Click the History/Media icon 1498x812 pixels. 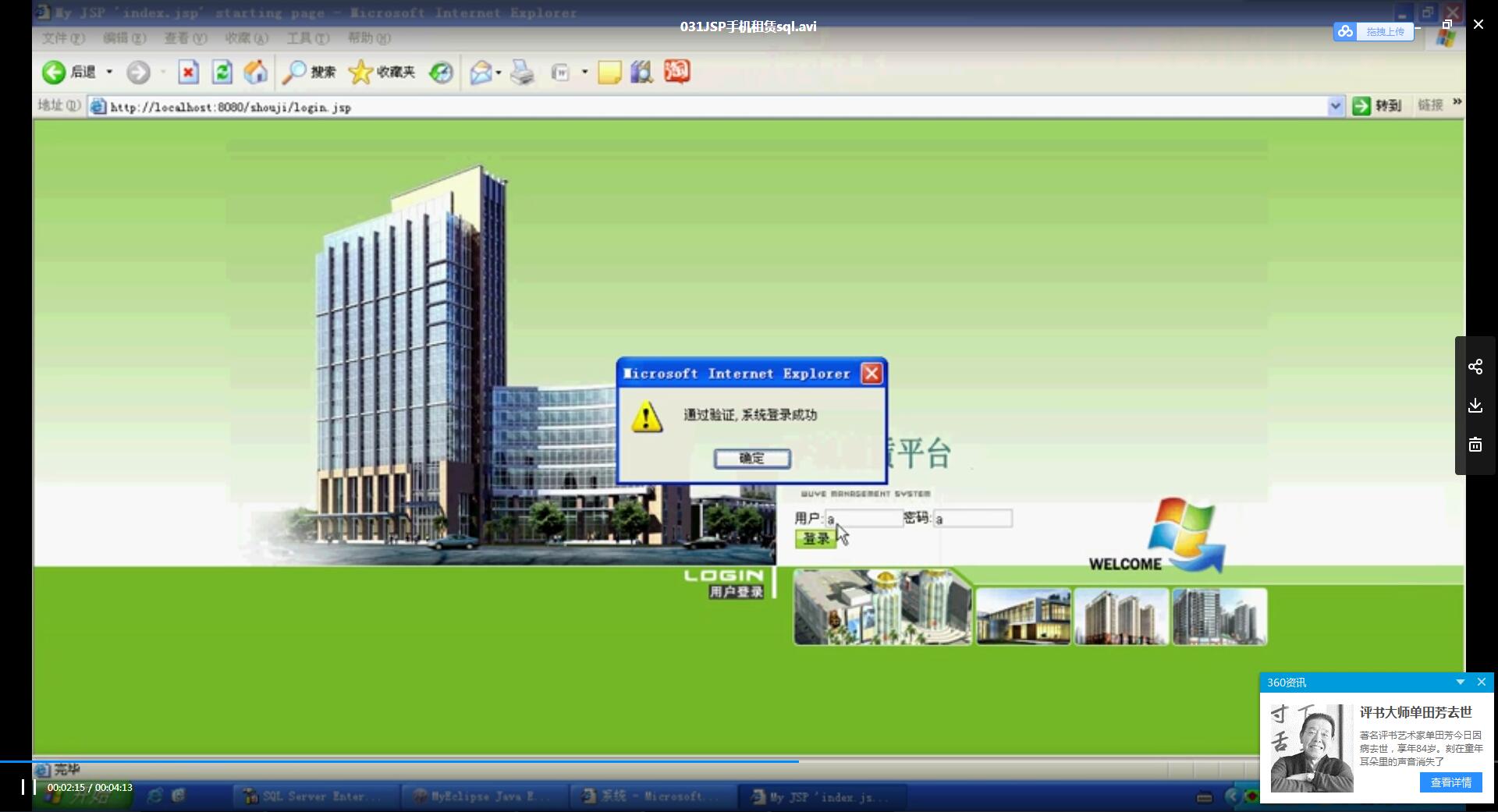click(x=441, y=73)
